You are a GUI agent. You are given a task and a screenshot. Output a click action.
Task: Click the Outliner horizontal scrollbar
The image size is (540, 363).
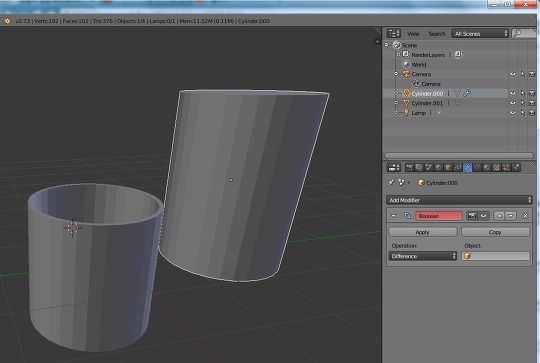pyautogui.click(x=459, y=156)
